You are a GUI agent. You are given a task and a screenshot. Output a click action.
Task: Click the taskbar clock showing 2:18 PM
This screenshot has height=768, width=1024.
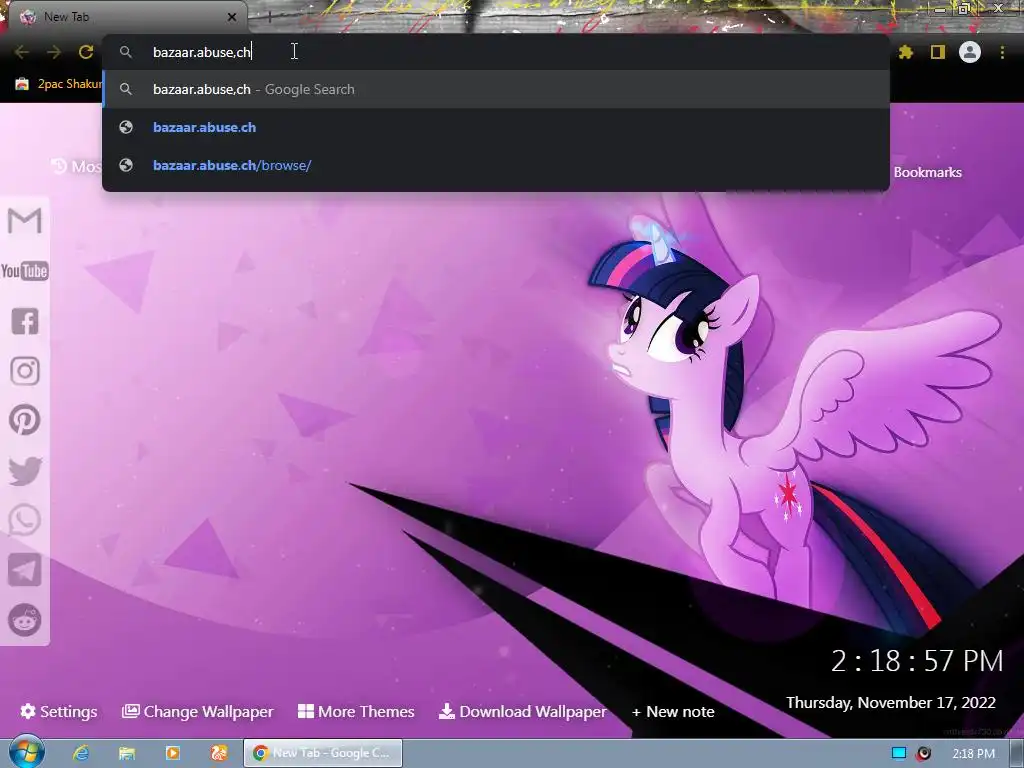[x=973, y=754]
